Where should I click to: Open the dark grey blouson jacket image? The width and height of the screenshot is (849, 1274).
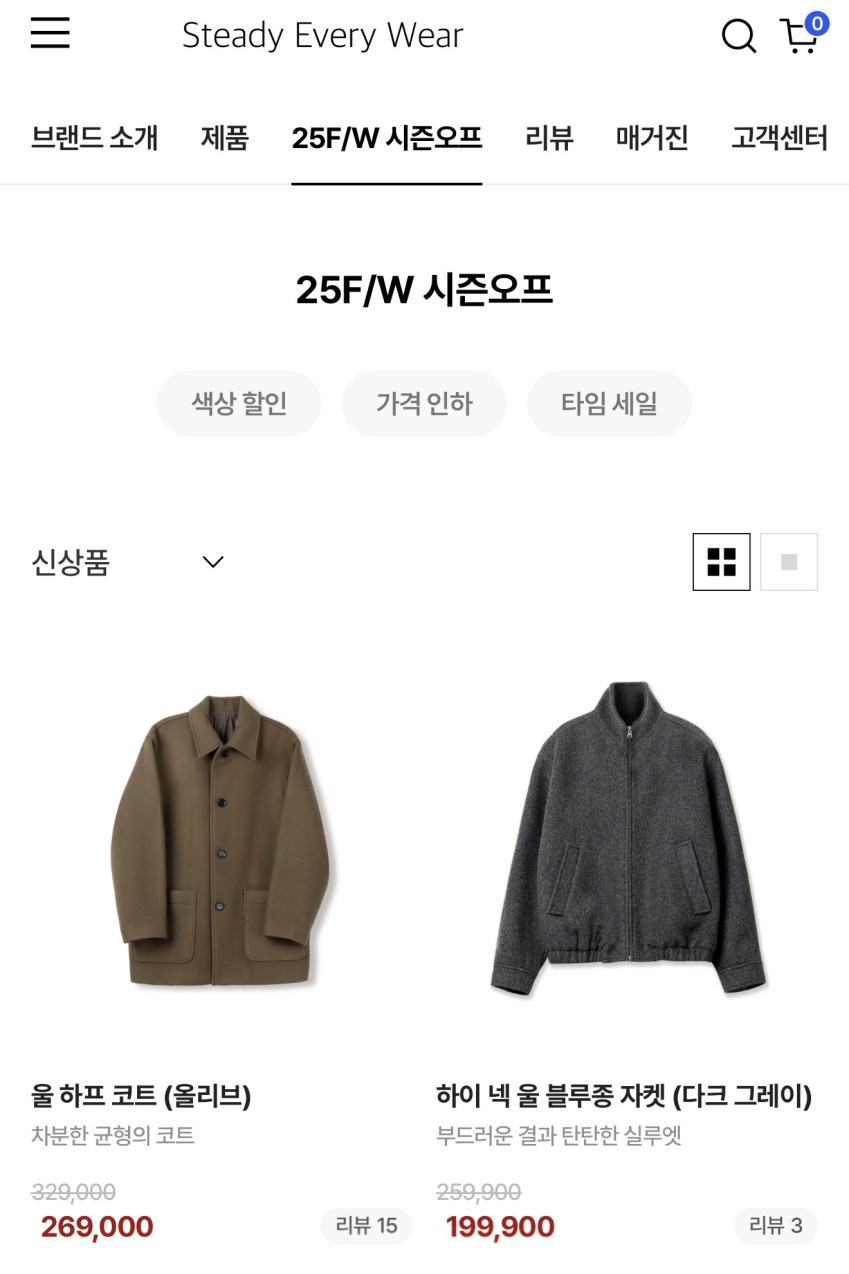click(627, 840)
